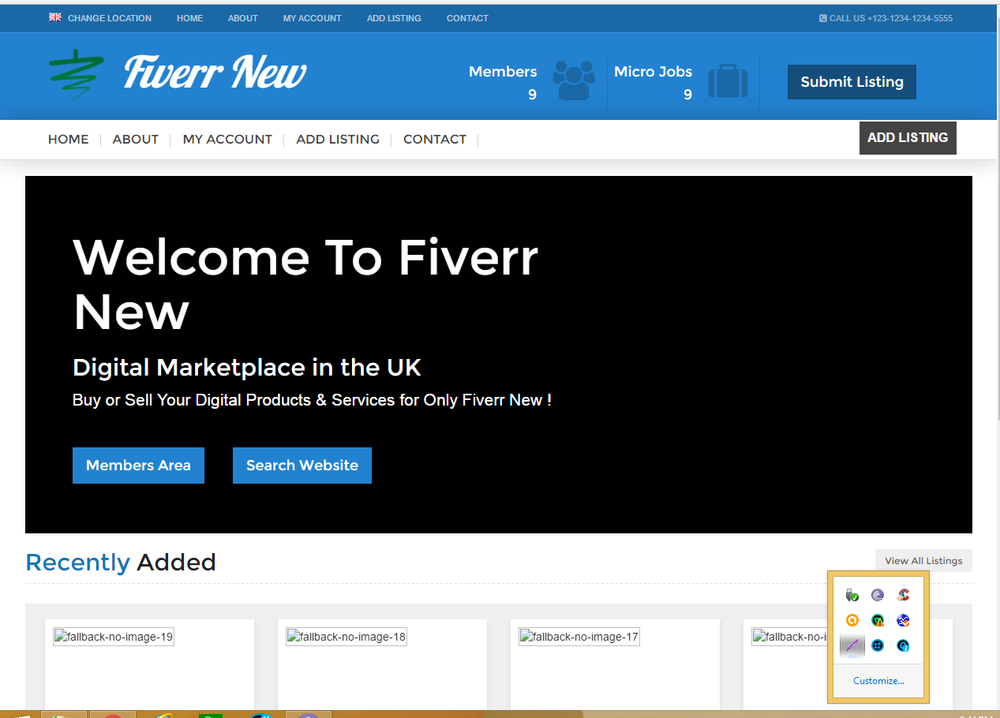Viewport: 1000px width, 718px height.
Task: Open the fallback-no-image-19 listing thumbnail
Action: 114,637
